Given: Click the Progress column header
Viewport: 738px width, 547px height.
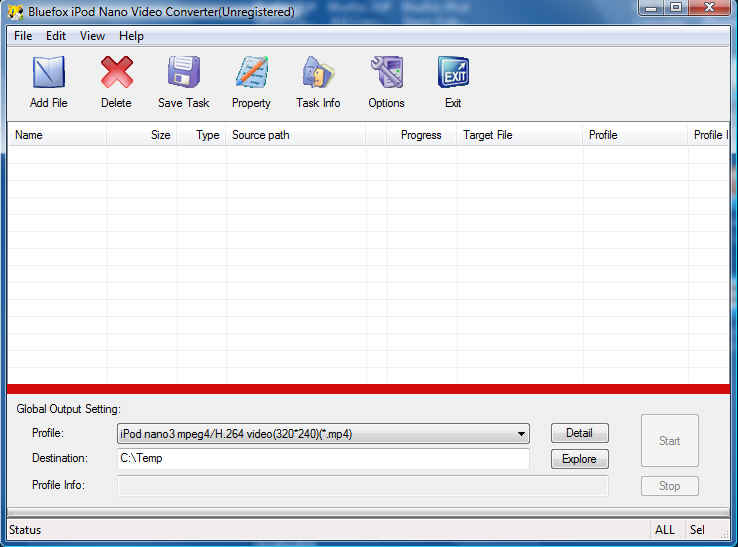Looking at the screenshot, I should coord(421,135).
